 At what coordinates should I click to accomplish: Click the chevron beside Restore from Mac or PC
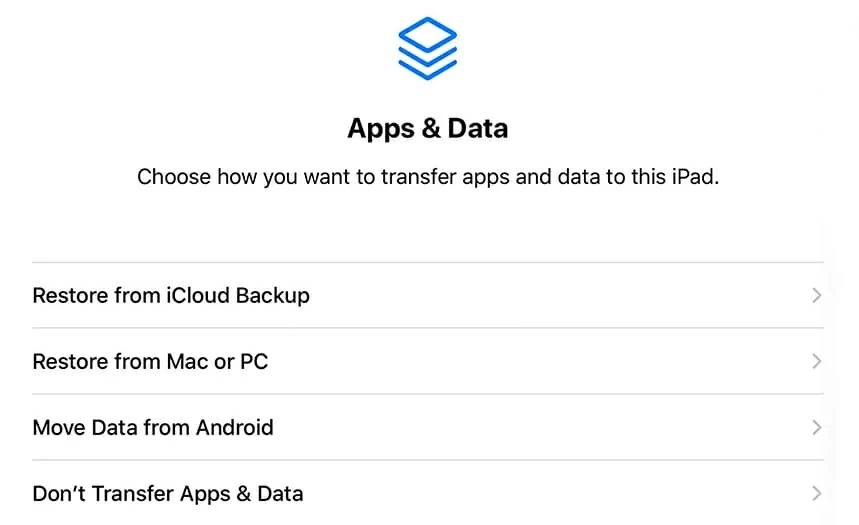pyautogui.click(x=816, y=362)
